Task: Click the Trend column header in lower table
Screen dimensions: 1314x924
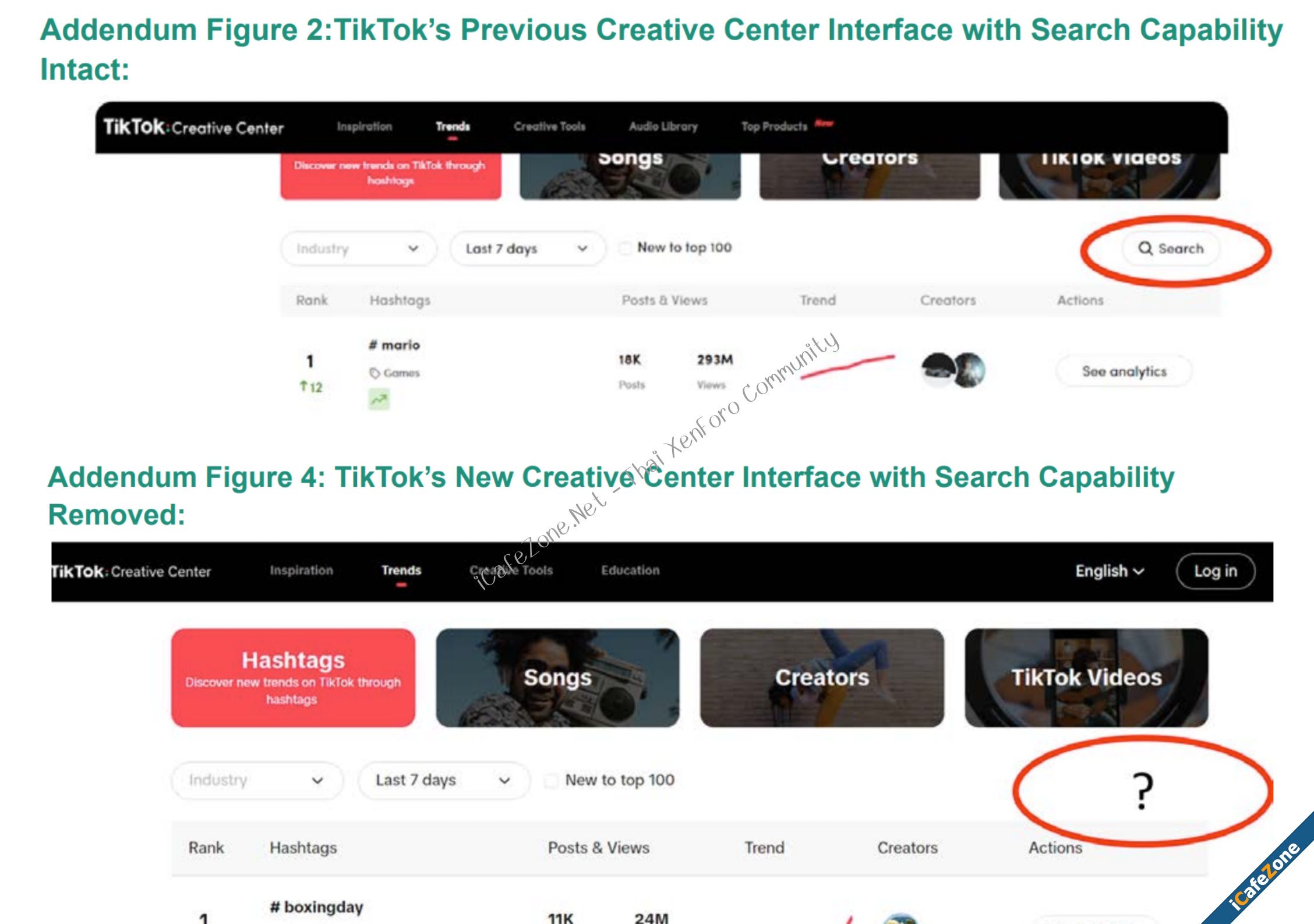Action: [764, 848]
